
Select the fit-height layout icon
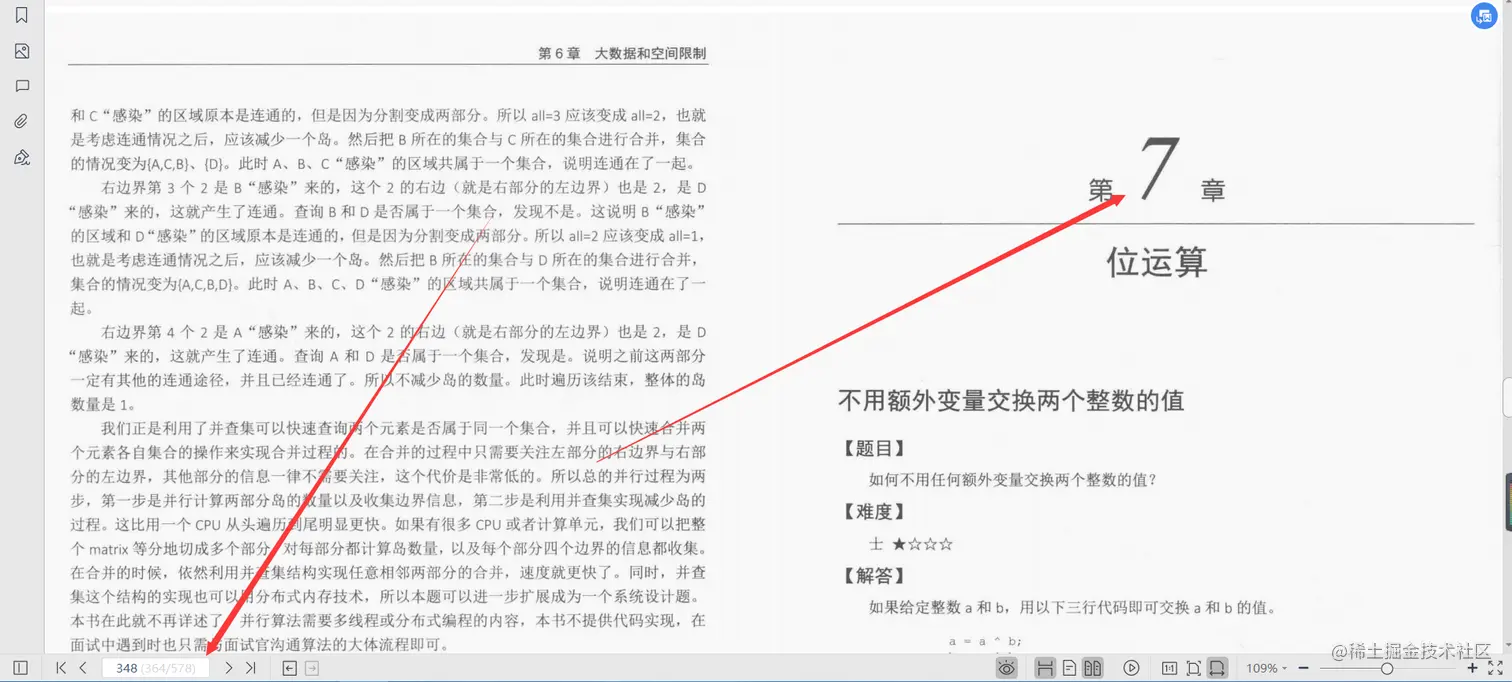point(1046,667)
